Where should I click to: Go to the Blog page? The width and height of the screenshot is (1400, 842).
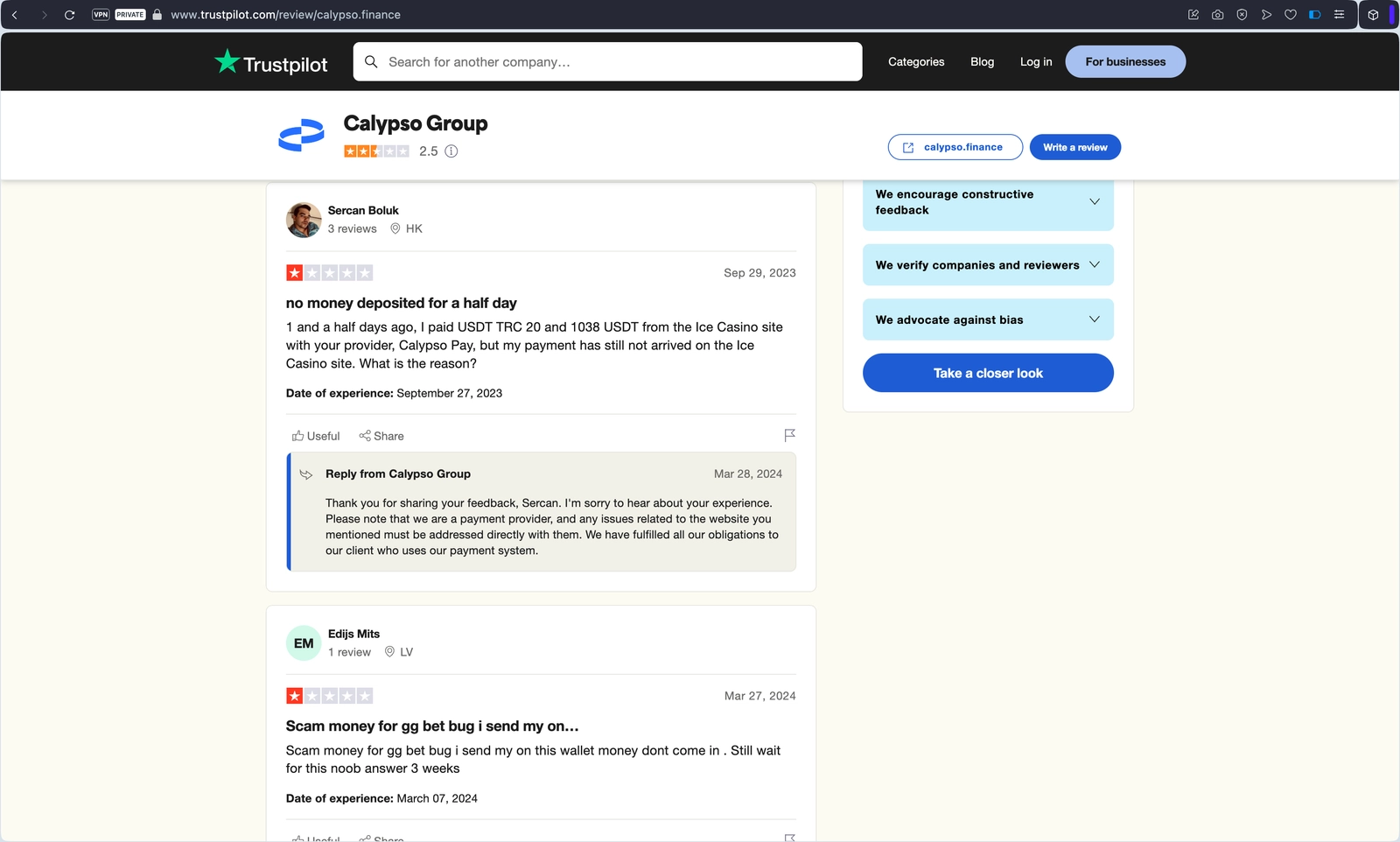click(x=982, y=62)
